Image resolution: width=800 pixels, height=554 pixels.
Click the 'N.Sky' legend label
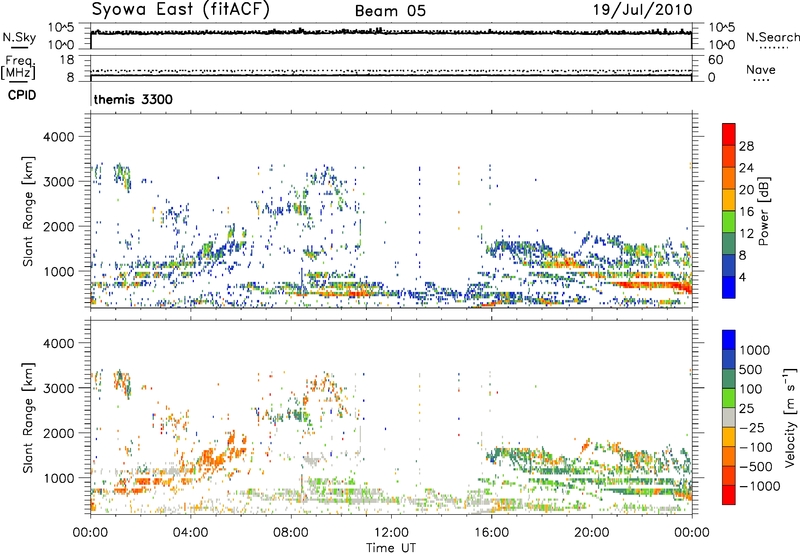(x=19, y=37)
